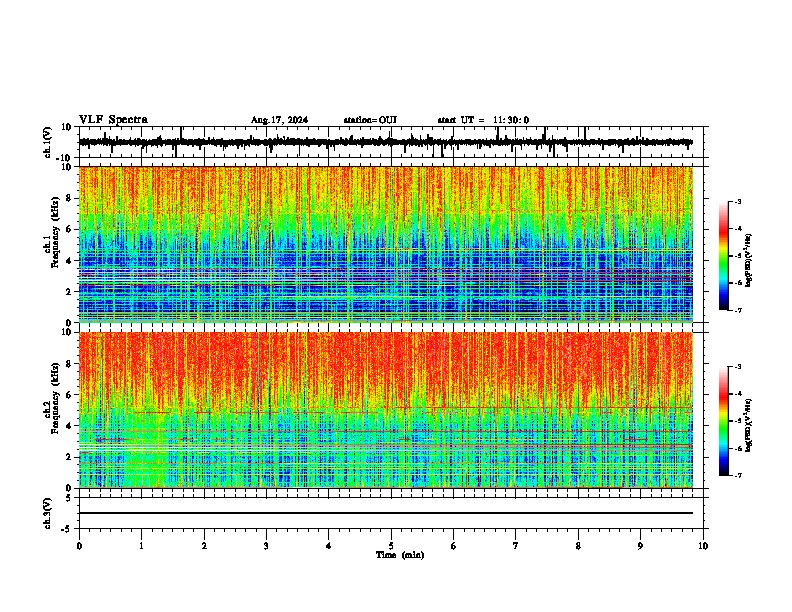Click the ch.2 spectrogram color bar

tap(723, 421)
